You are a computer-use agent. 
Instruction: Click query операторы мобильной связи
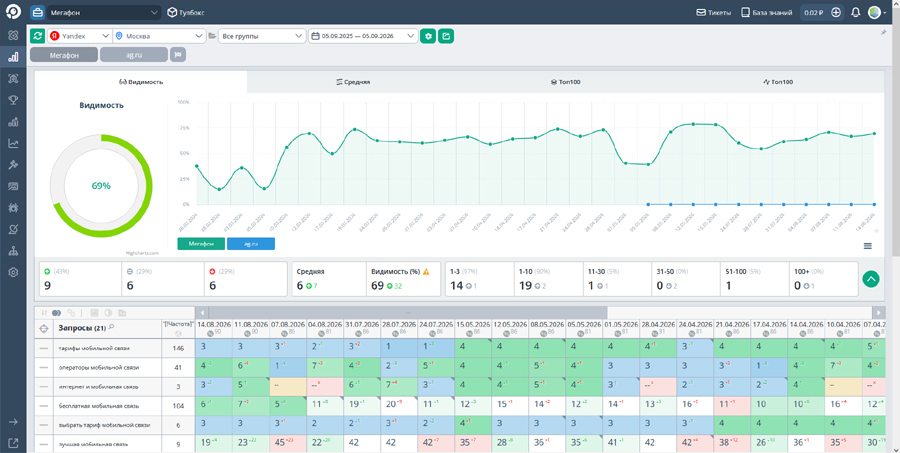point(98,367)
